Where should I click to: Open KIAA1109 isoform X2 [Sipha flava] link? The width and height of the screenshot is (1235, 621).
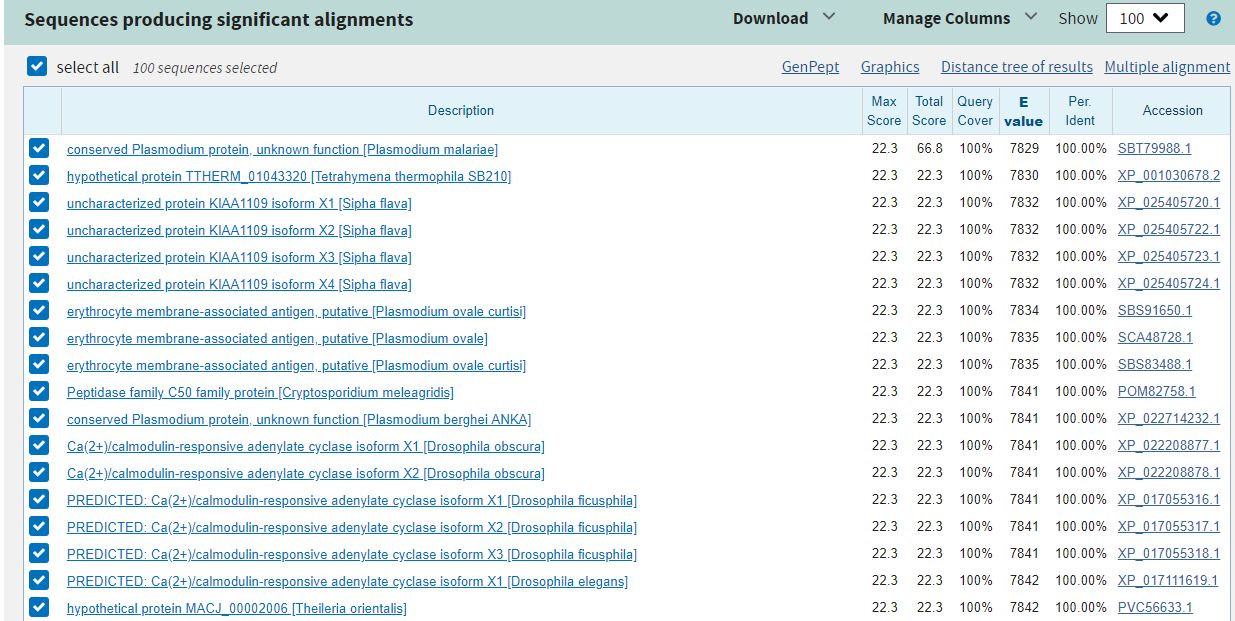[x=239, y=230]
